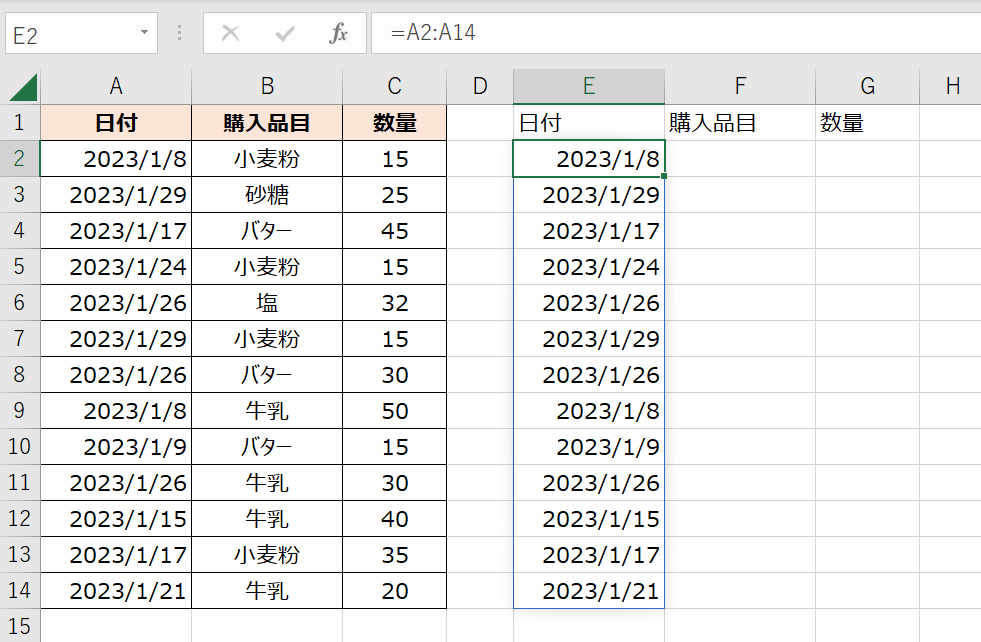Click the 購入品目 header cell in column B
Image resolution: width=981 pixels, height=642 pixels.
point(267,123)
